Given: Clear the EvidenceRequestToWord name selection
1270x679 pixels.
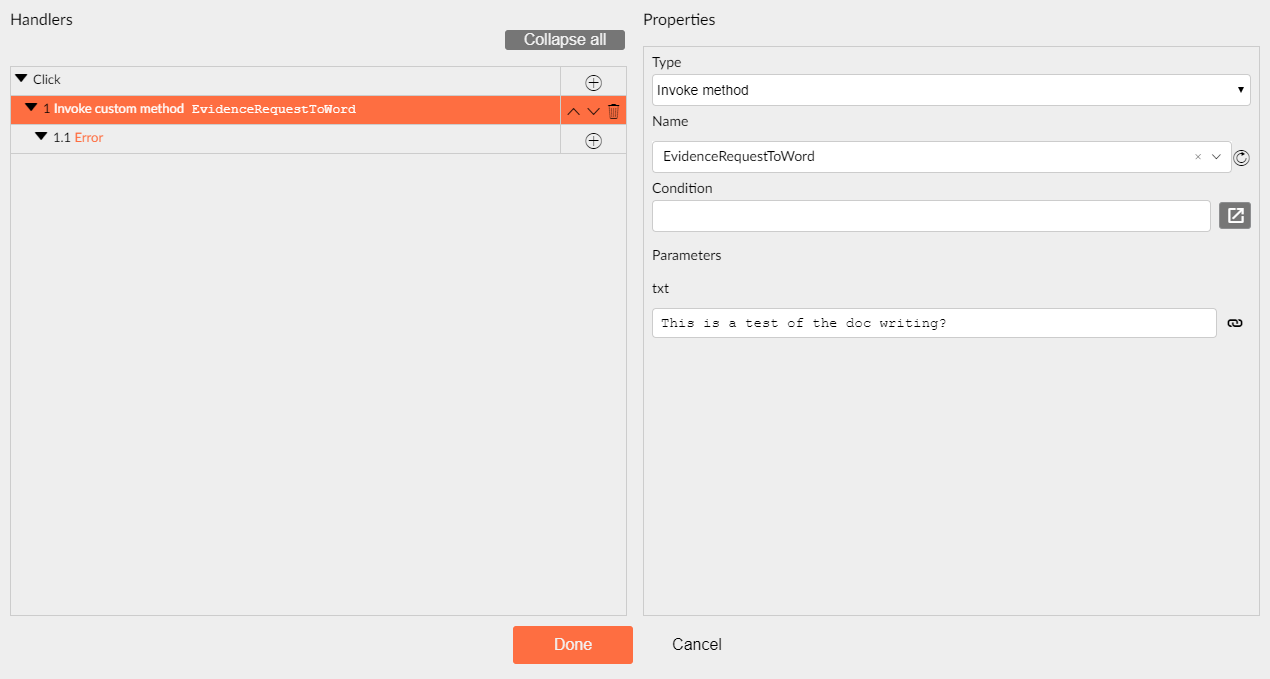Looking at the screenshot, I should [x=1198, y=157].
